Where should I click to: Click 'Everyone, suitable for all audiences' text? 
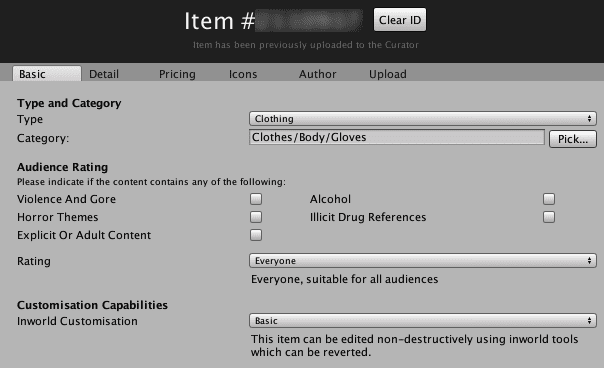pyautogui.click(x=344, y=279)
